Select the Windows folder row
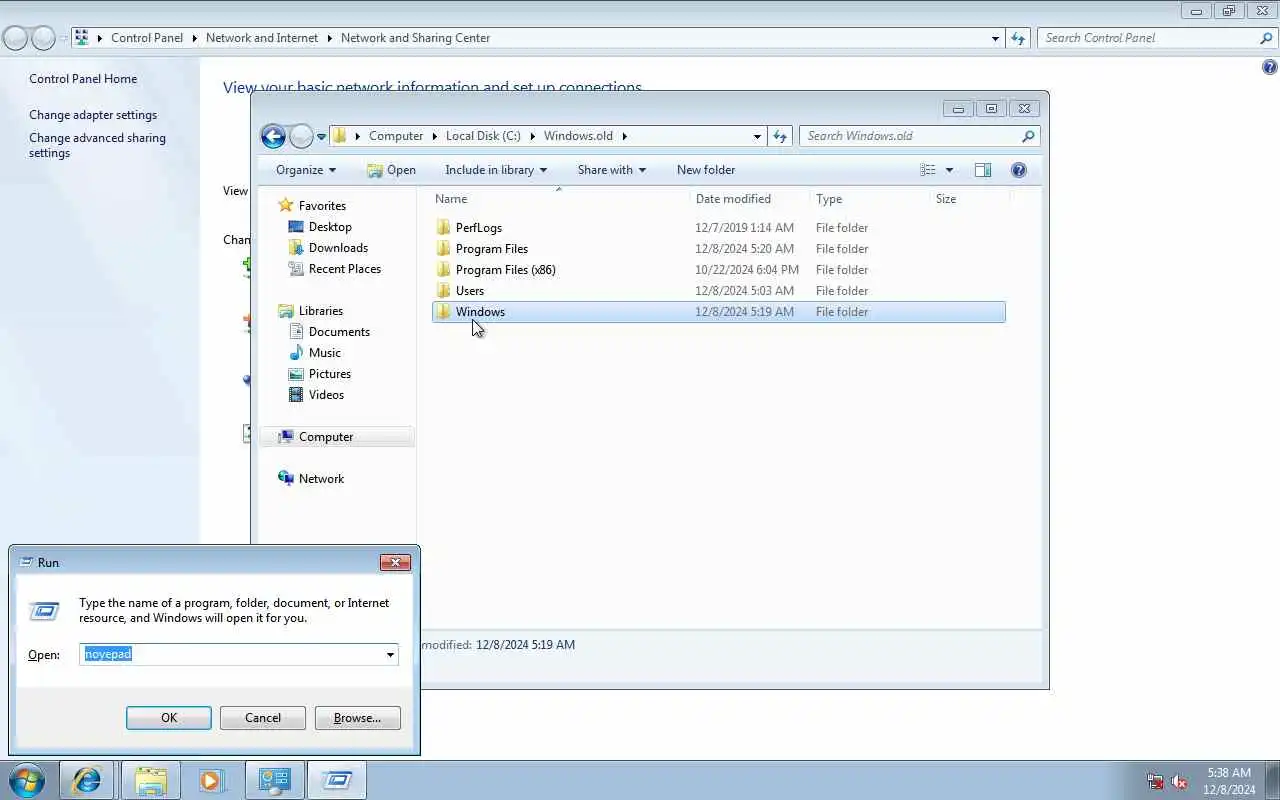 coord(719,312)
